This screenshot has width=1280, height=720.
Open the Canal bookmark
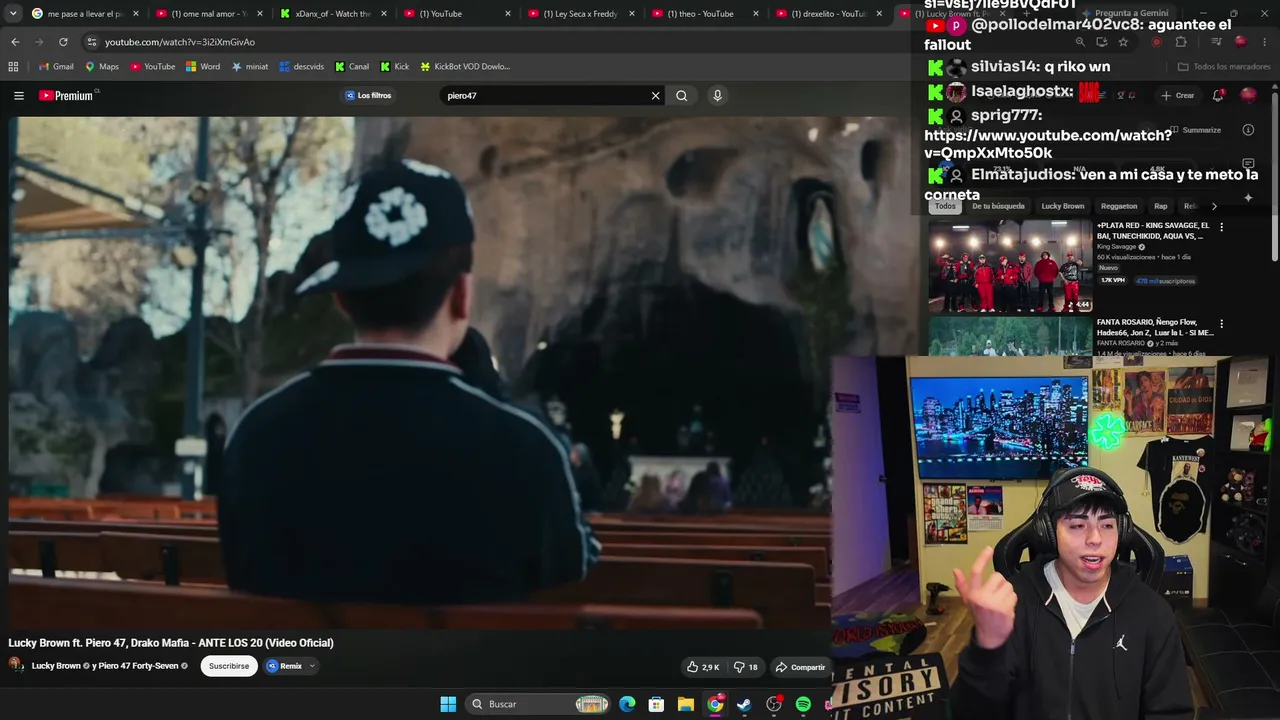pos(352,67)
